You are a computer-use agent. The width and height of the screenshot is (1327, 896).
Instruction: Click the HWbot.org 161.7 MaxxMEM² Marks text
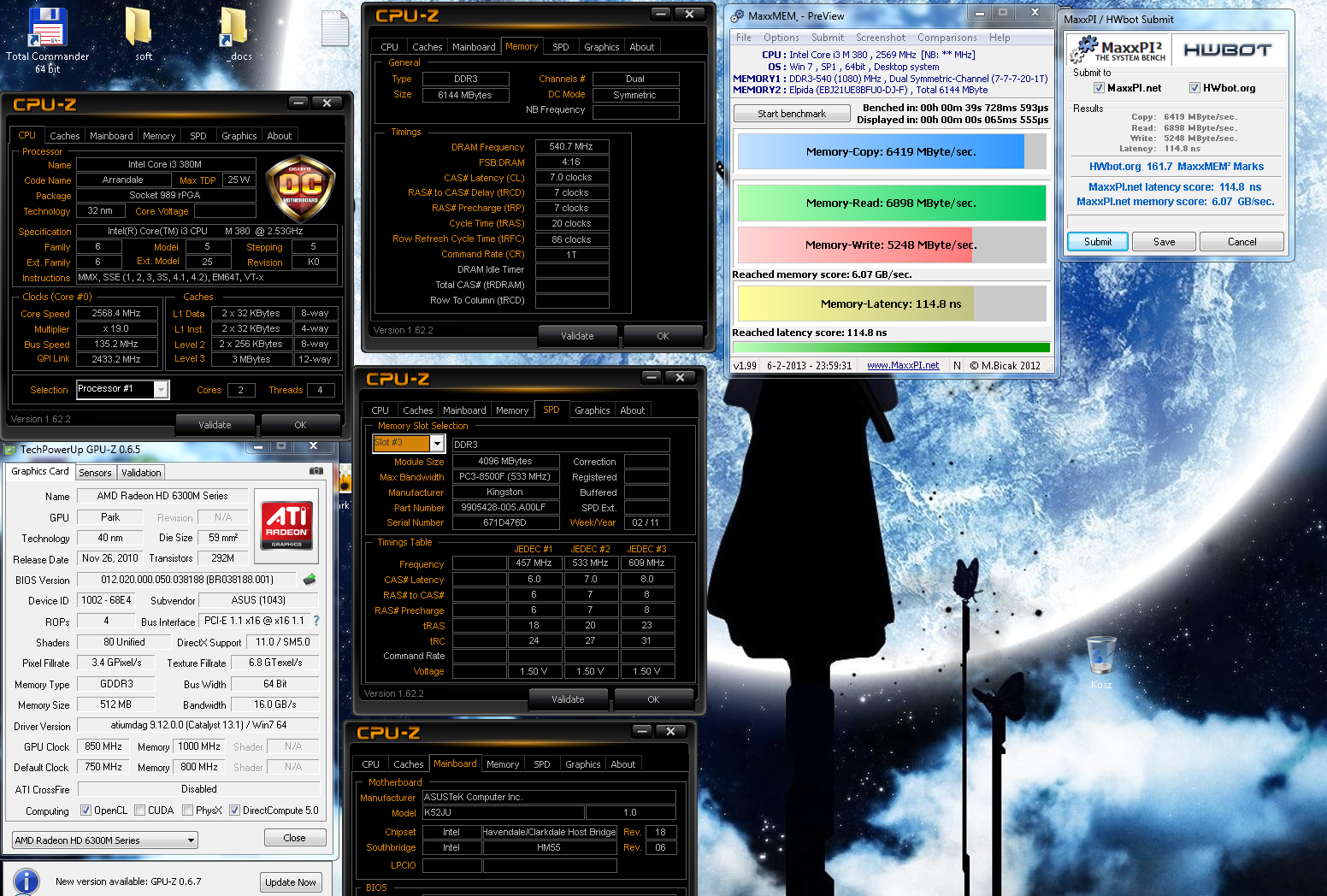click(x=1176, y=167)
